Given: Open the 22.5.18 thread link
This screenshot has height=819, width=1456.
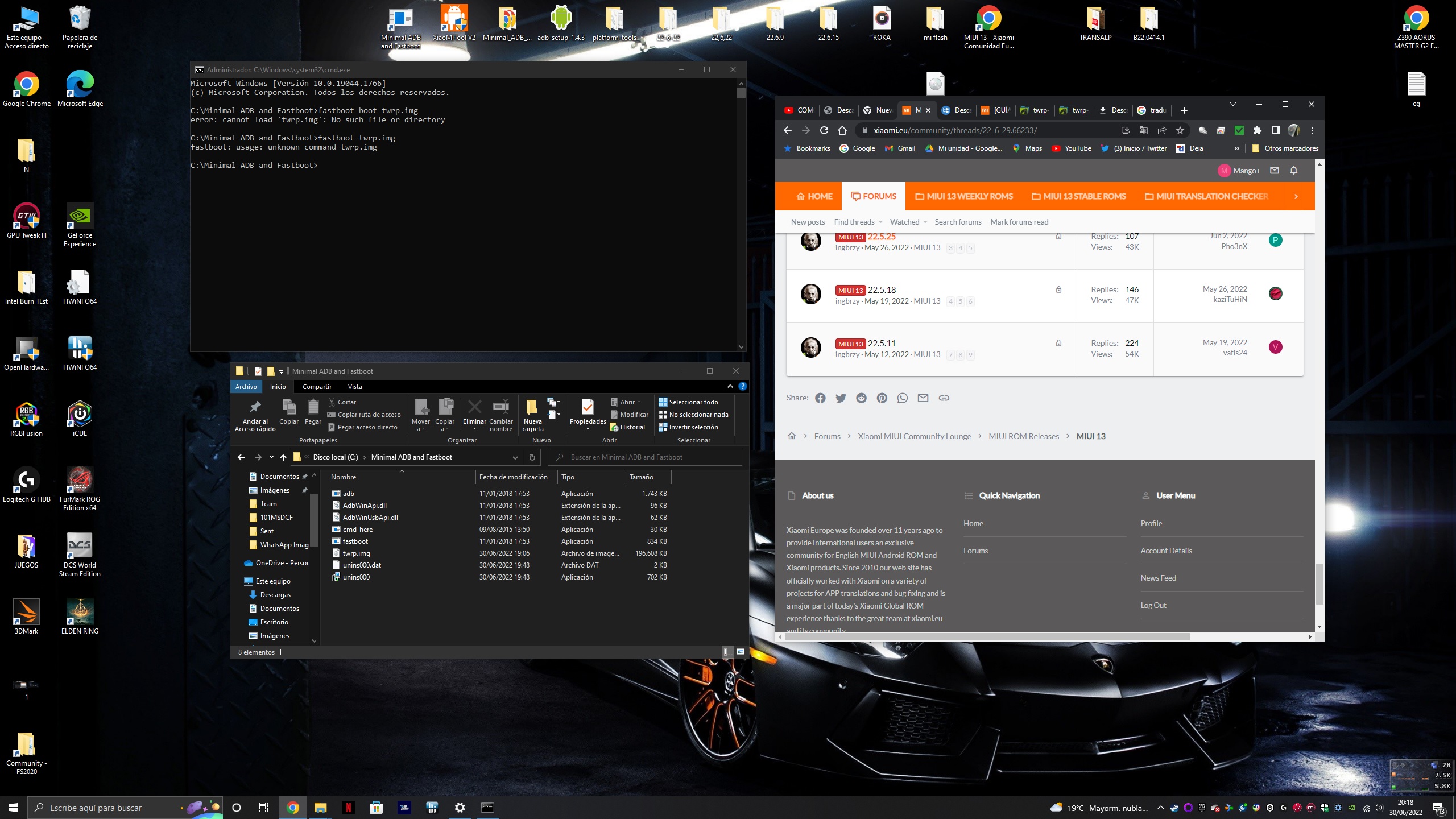Looking at the screenshot, I should click(882, 290).
